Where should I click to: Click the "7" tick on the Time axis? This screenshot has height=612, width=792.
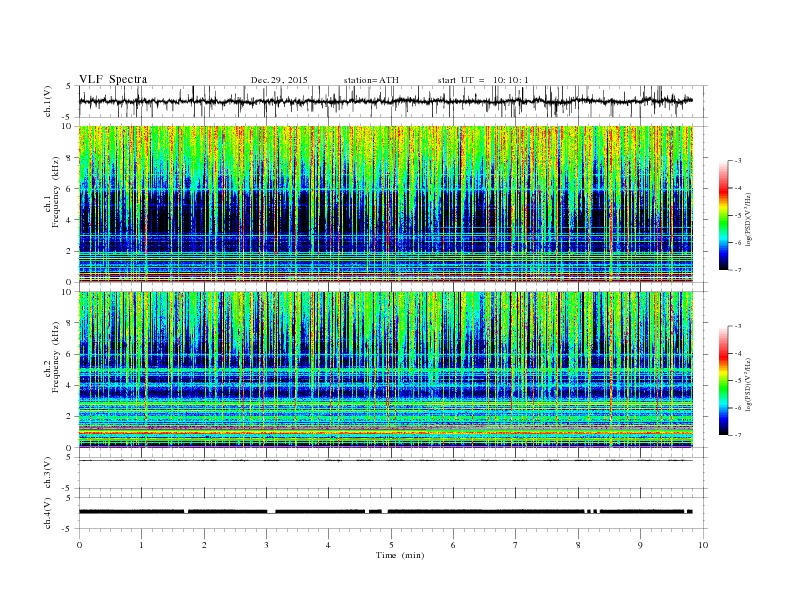pos(516,545)
